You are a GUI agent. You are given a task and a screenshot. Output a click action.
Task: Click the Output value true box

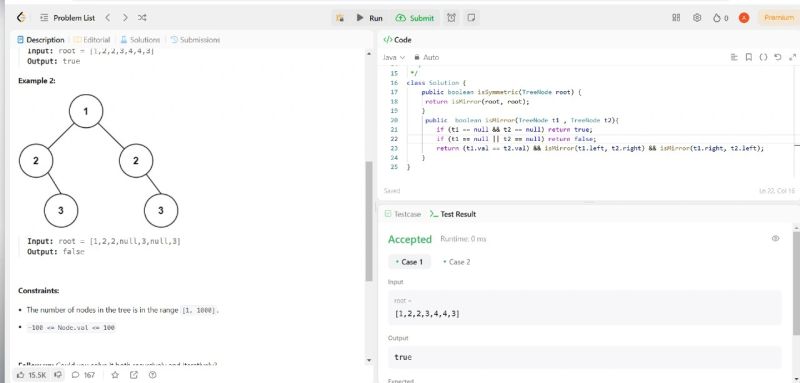[x=585, y=357]
